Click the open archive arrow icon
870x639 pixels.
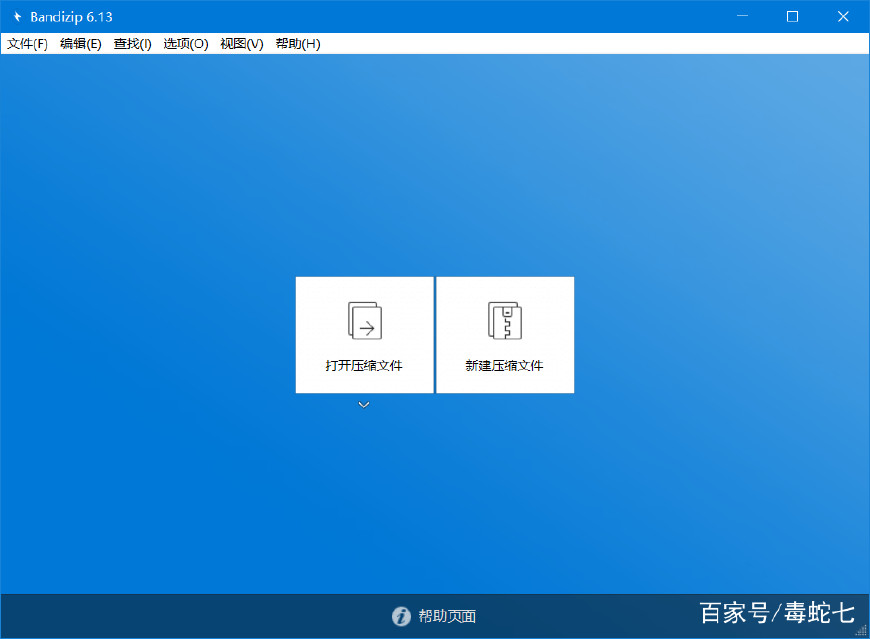tap(364, 321)
